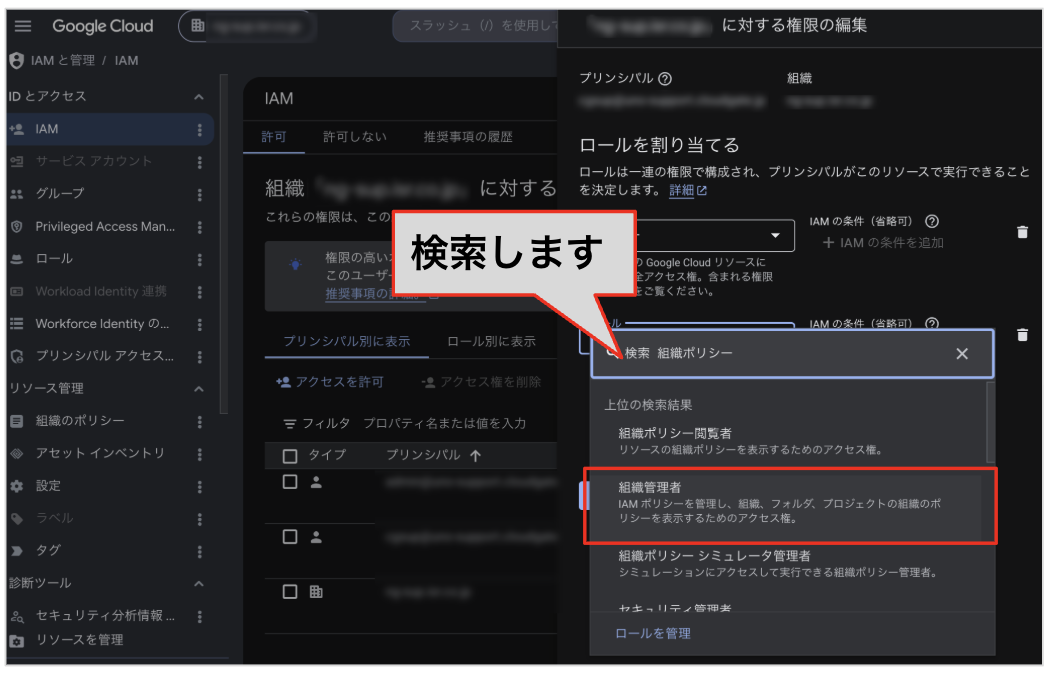Open the first role dropdown arrow
Viewport: 1052px width, 674px height.
[776, 235]
